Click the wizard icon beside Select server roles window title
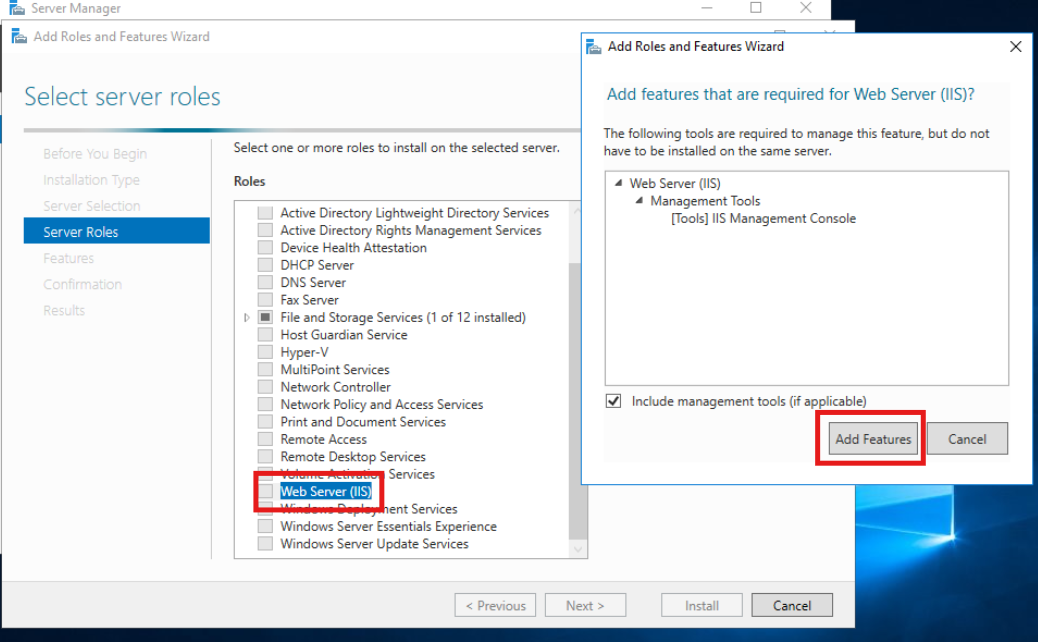The width and height of the screenshot is (1038, 642). point(19,36)
